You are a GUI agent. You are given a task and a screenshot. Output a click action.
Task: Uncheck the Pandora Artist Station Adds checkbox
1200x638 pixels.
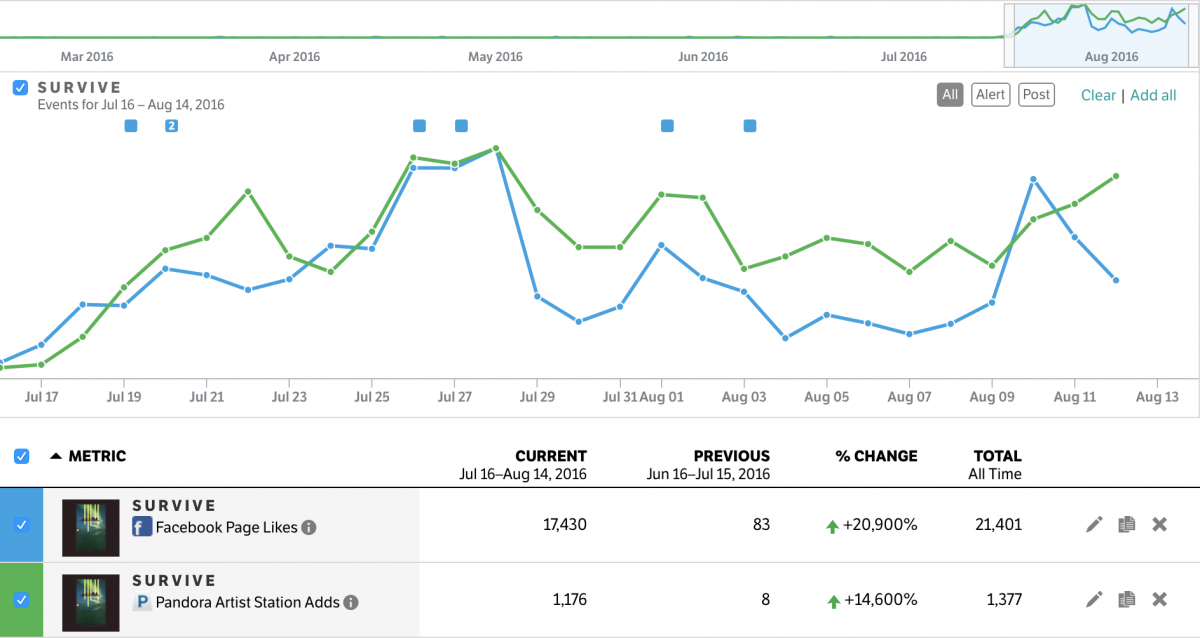pos(22,600)
